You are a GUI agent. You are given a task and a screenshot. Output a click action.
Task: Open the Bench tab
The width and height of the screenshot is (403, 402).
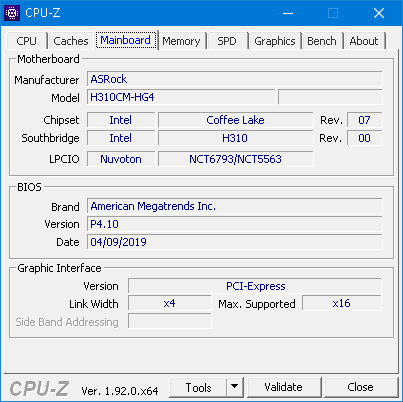[322, 41]
